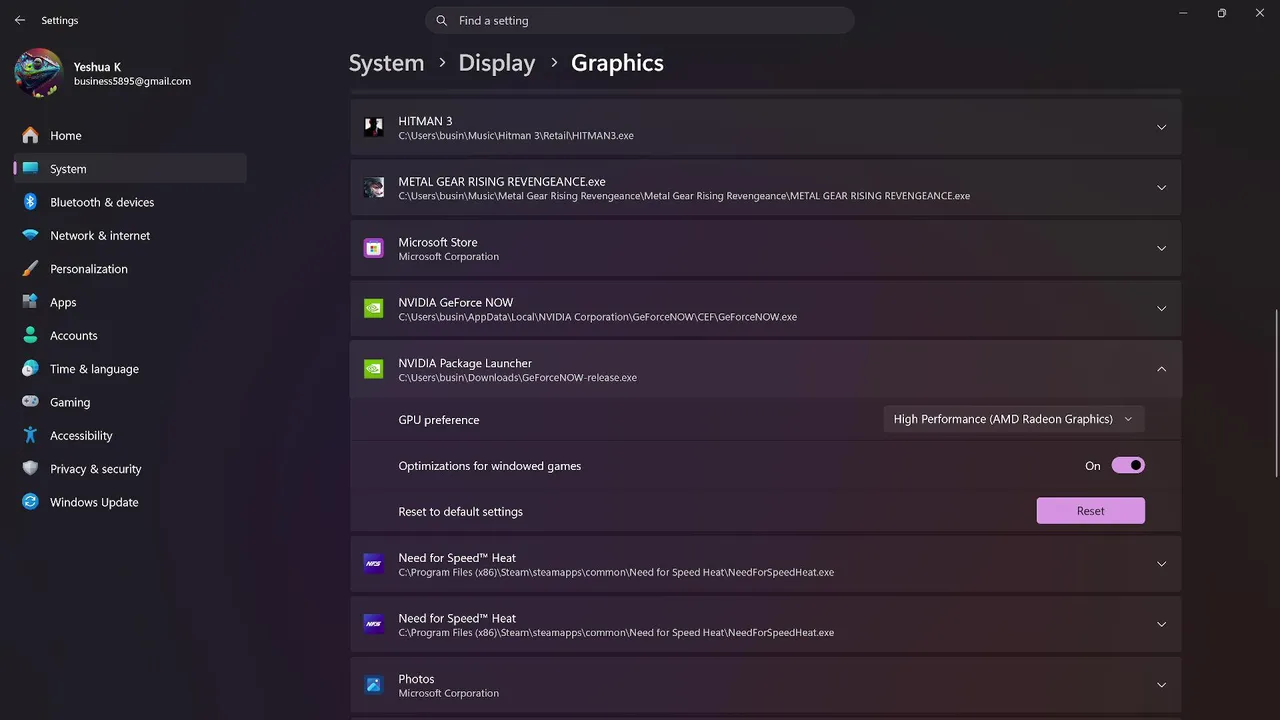Viewport: 1280px width, 720px height.
Task: Click the NVIDIA GeForce NOW logo icon
Action: pos(374,309)
